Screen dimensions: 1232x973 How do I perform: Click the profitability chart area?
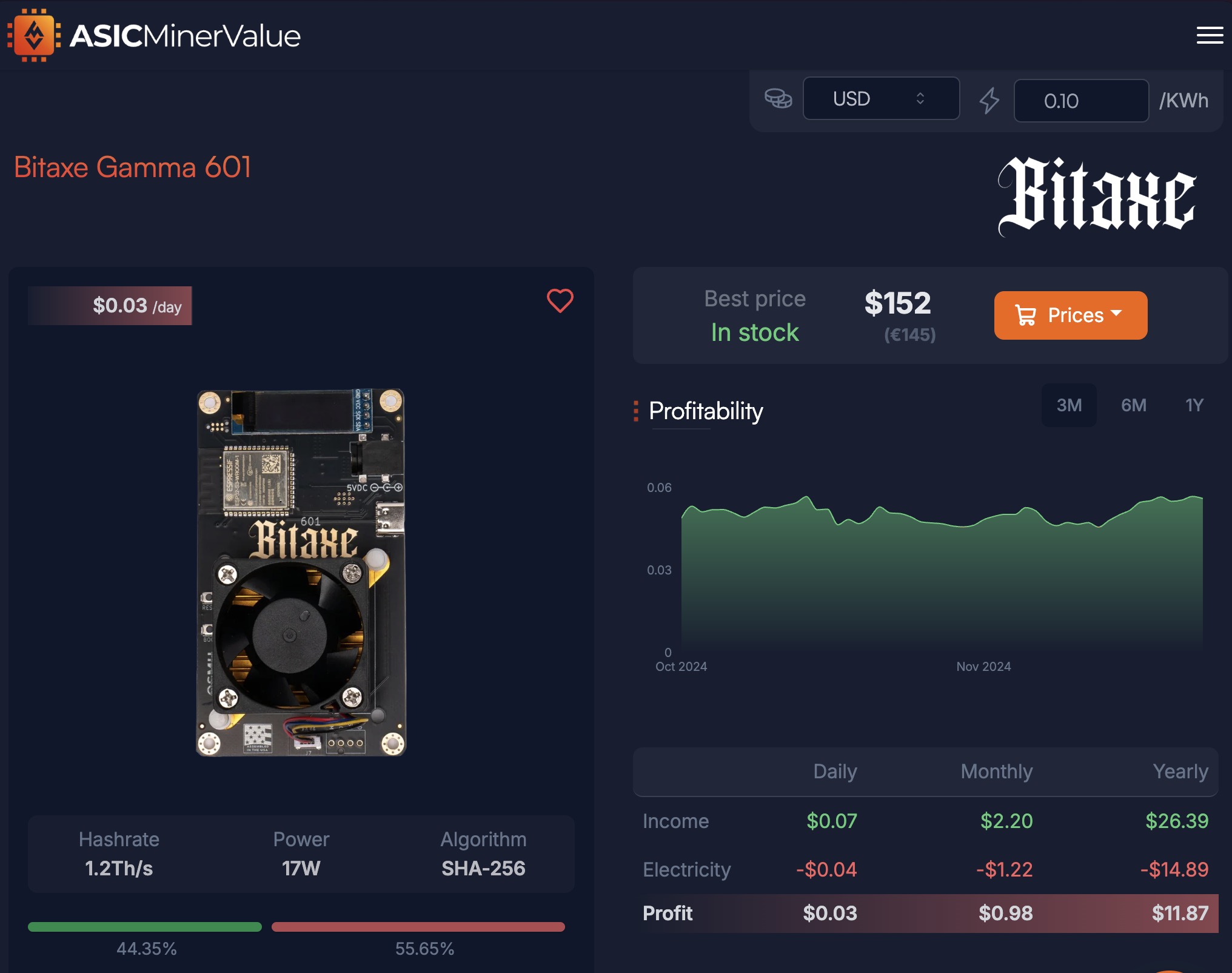(x=942, y=573)
